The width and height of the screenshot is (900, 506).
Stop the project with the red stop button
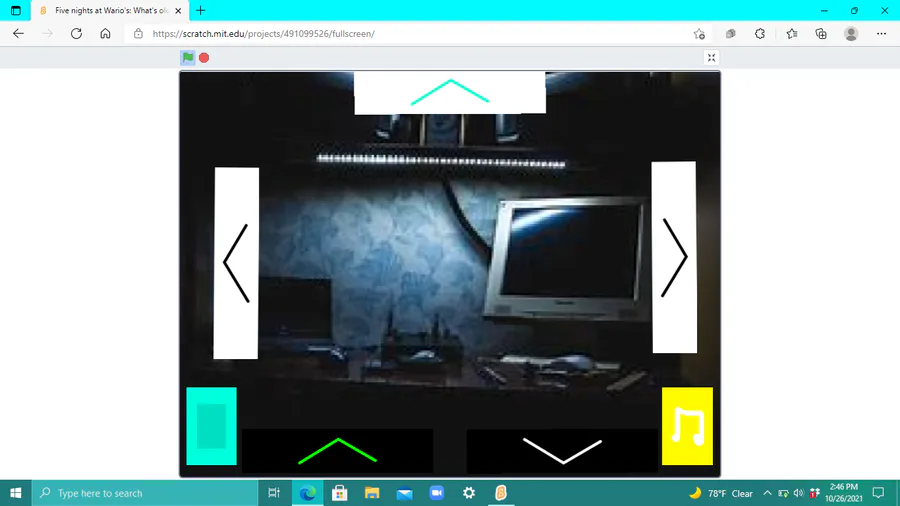(x=204, y=57)
